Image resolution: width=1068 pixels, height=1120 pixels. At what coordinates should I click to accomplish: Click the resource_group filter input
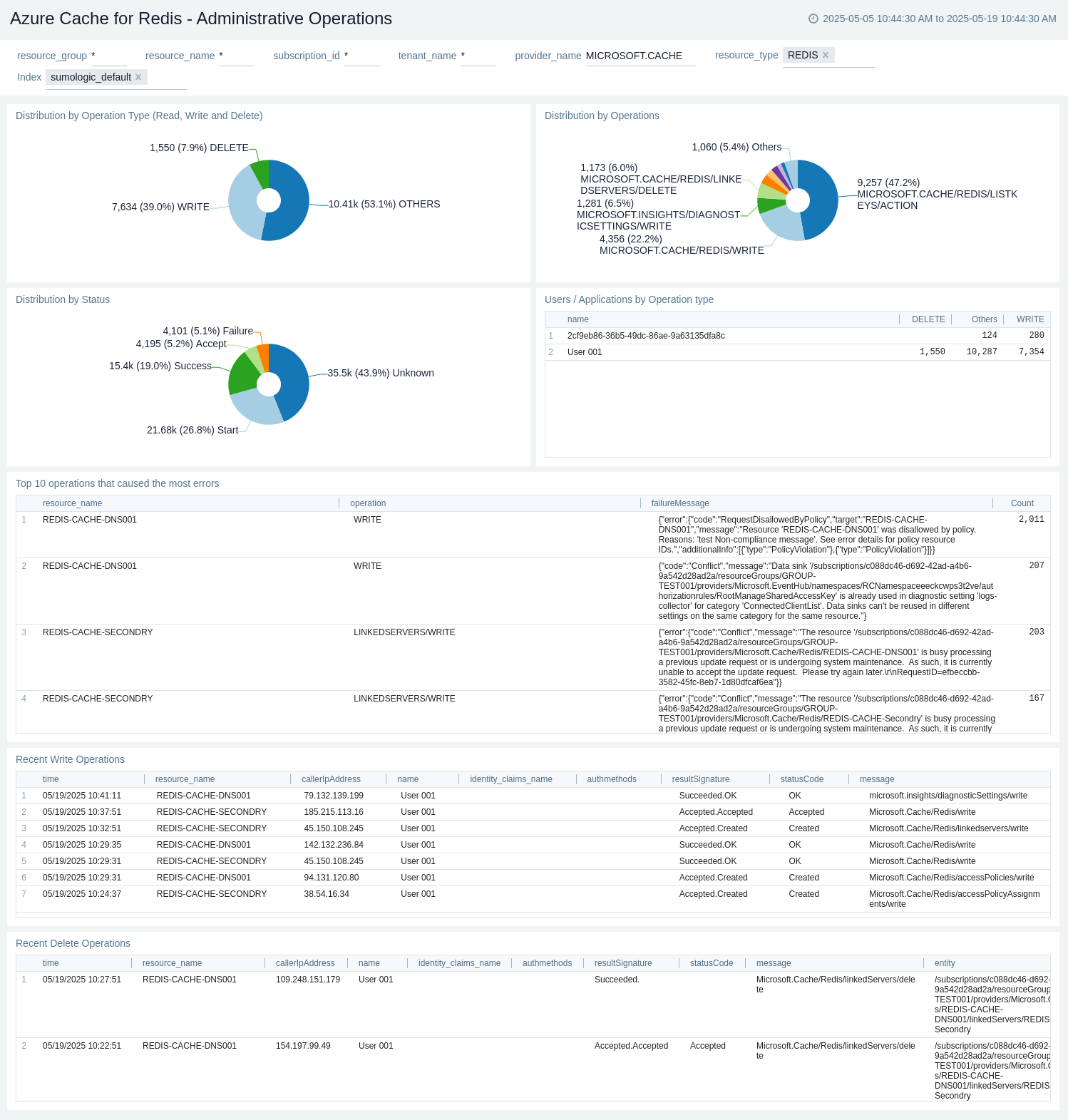[109, 56]
